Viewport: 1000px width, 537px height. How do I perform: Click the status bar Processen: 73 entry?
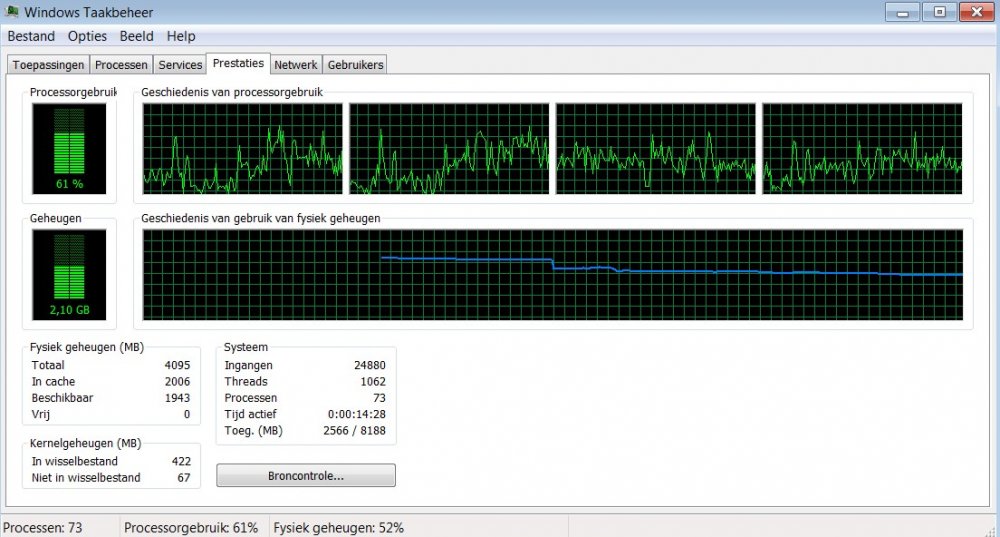[x=43, y=528]
